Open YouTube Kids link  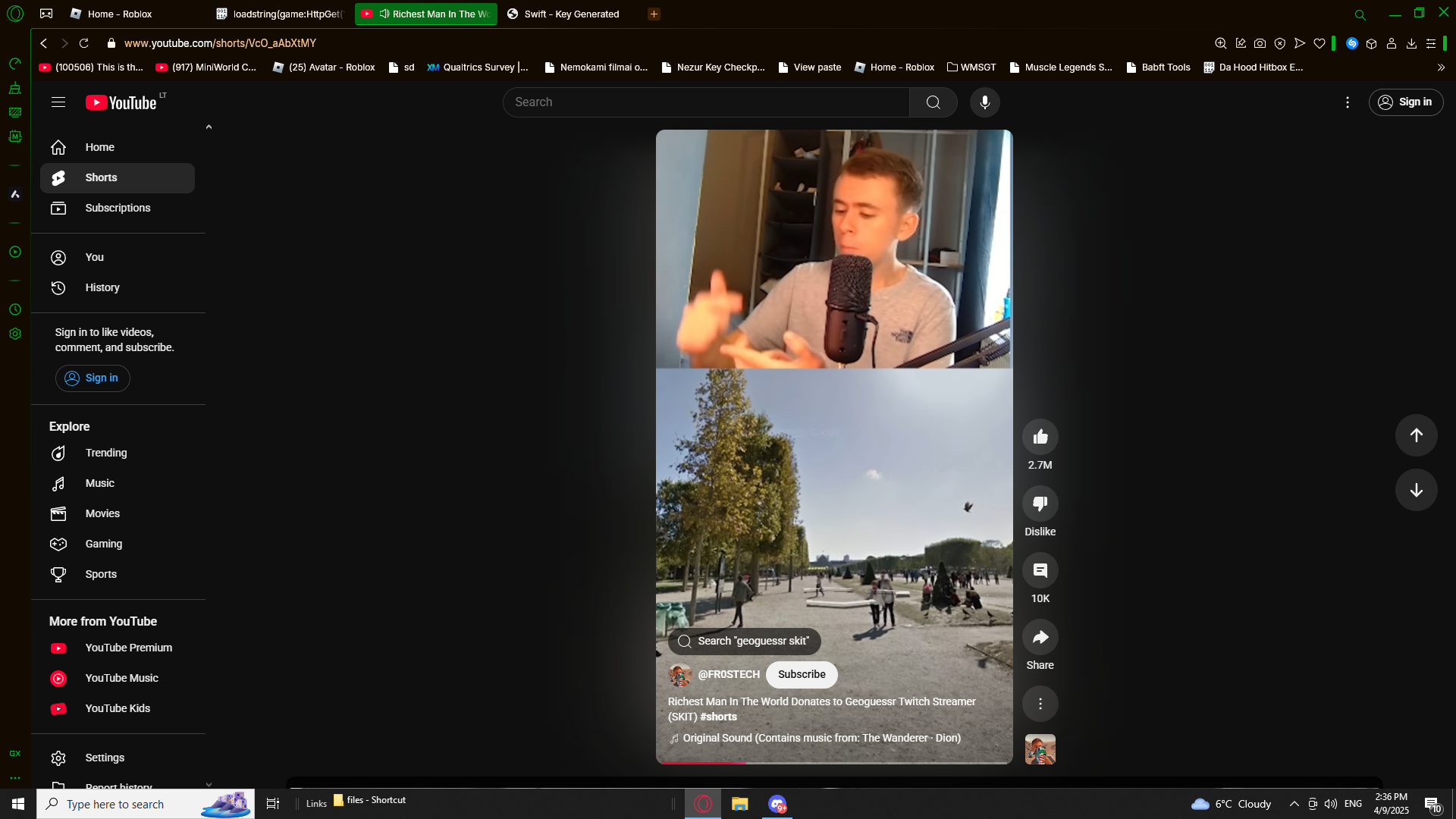tap(118, 709)
